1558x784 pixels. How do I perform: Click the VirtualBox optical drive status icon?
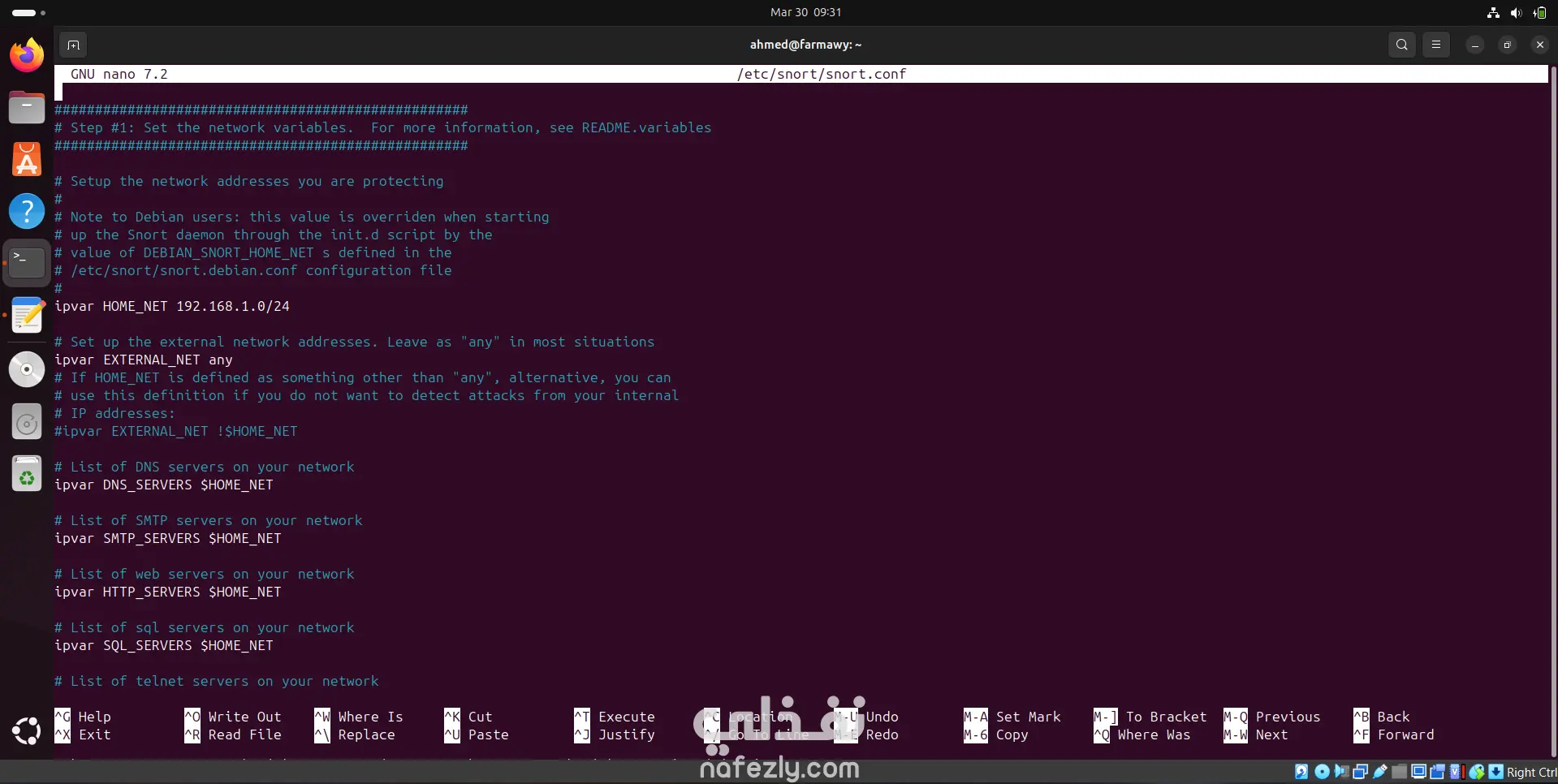pyautogui.click(x=1322, y=772)
